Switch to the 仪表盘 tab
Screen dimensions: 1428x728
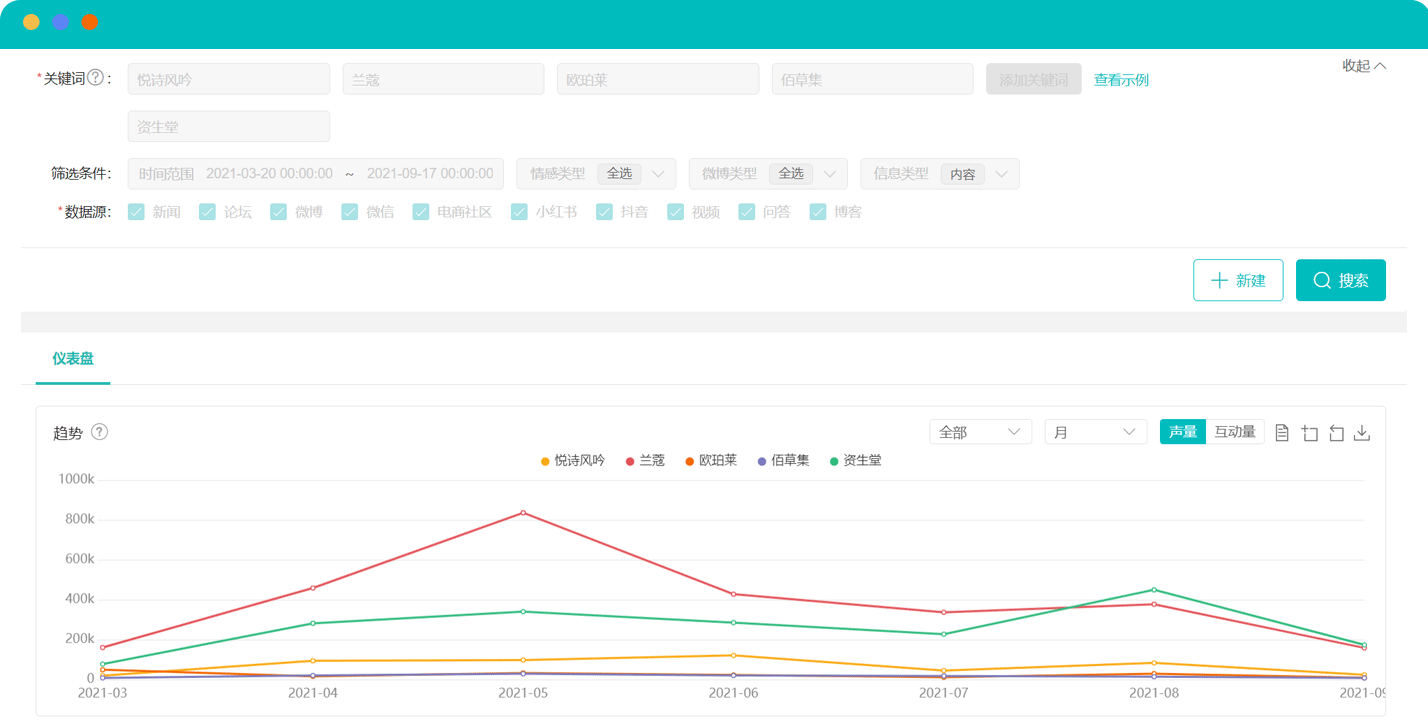click(73, 358)
